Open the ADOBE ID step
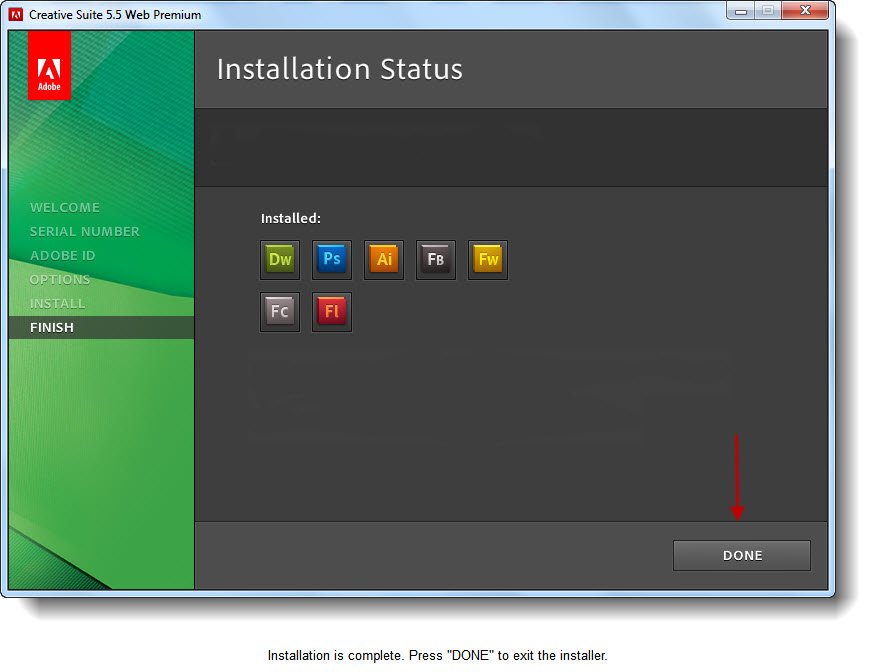876x672 pixels. (x=63, y=256)
